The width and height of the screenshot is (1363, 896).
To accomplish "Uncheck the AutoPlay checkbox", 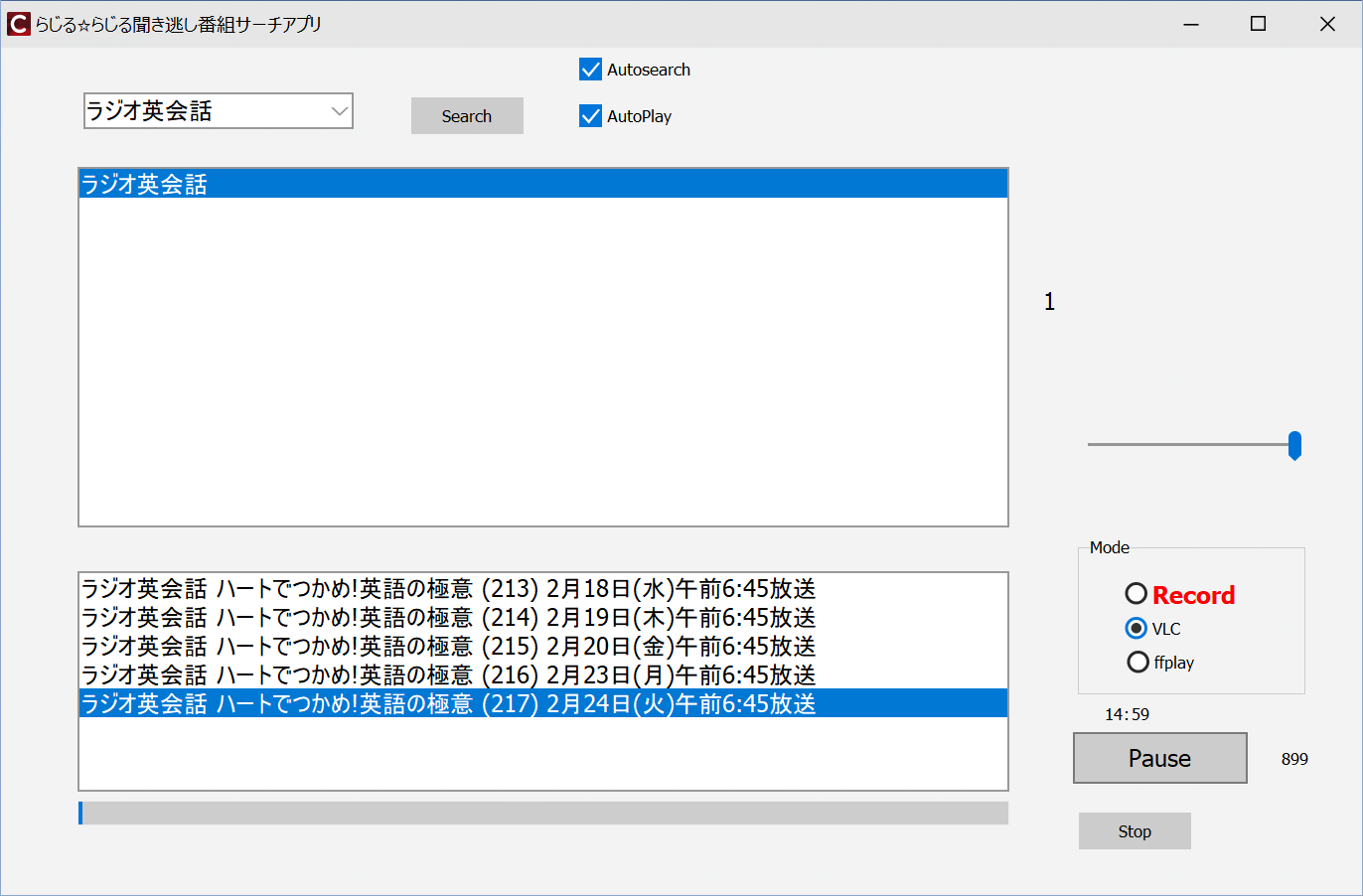I will pos(591,116).
